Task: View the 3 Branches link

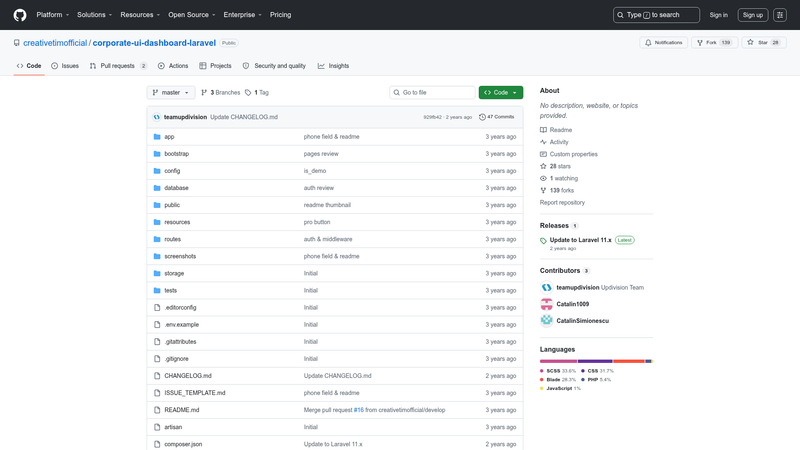Action: 220,92
